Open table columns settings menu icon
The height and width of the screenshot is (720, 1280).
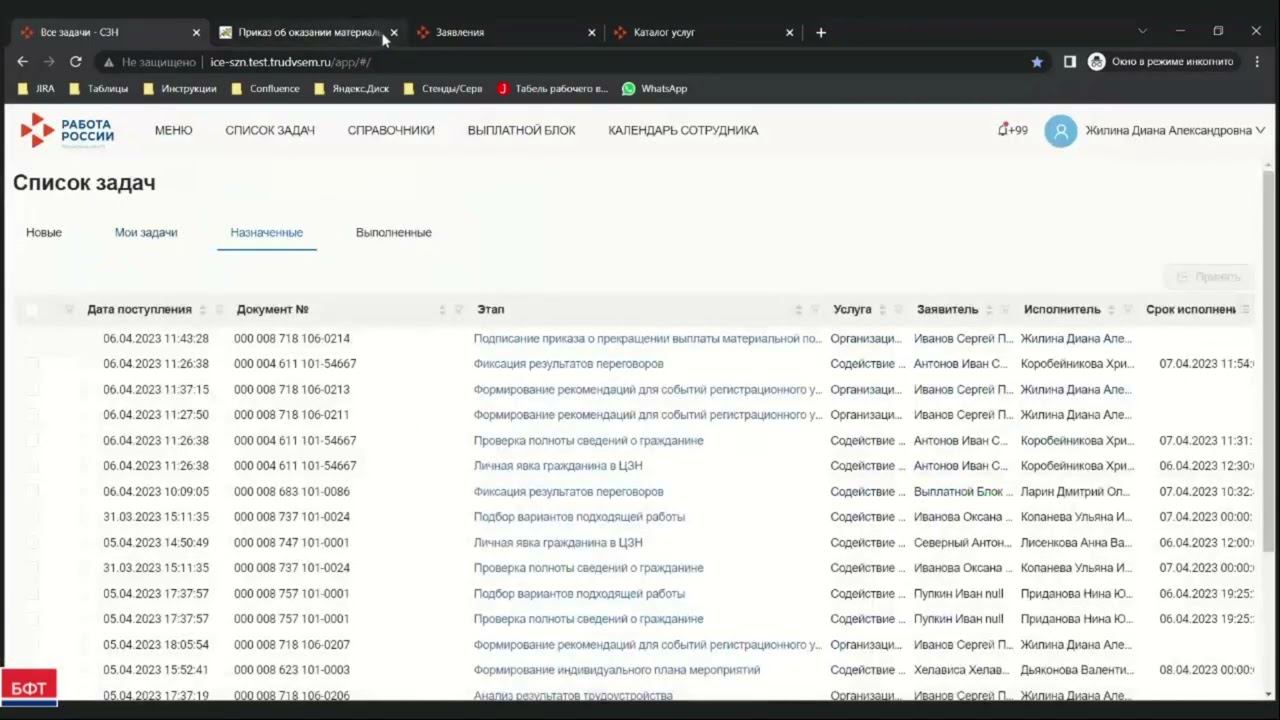point(1245,310)
